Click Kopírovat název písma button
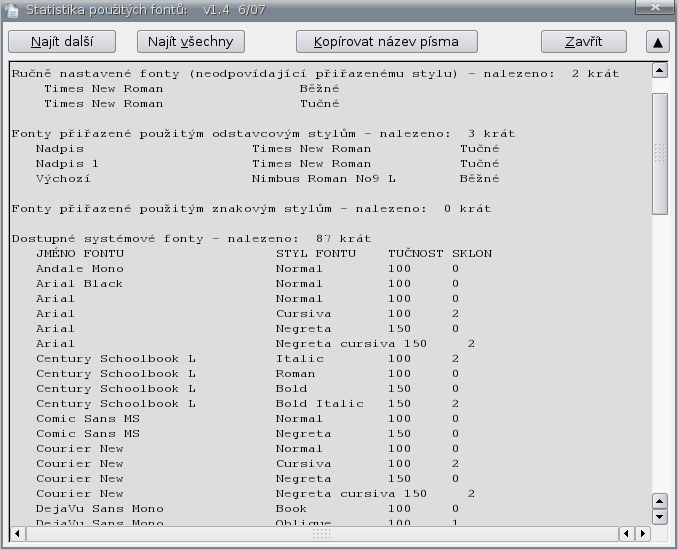 click(x=387, y=42)
